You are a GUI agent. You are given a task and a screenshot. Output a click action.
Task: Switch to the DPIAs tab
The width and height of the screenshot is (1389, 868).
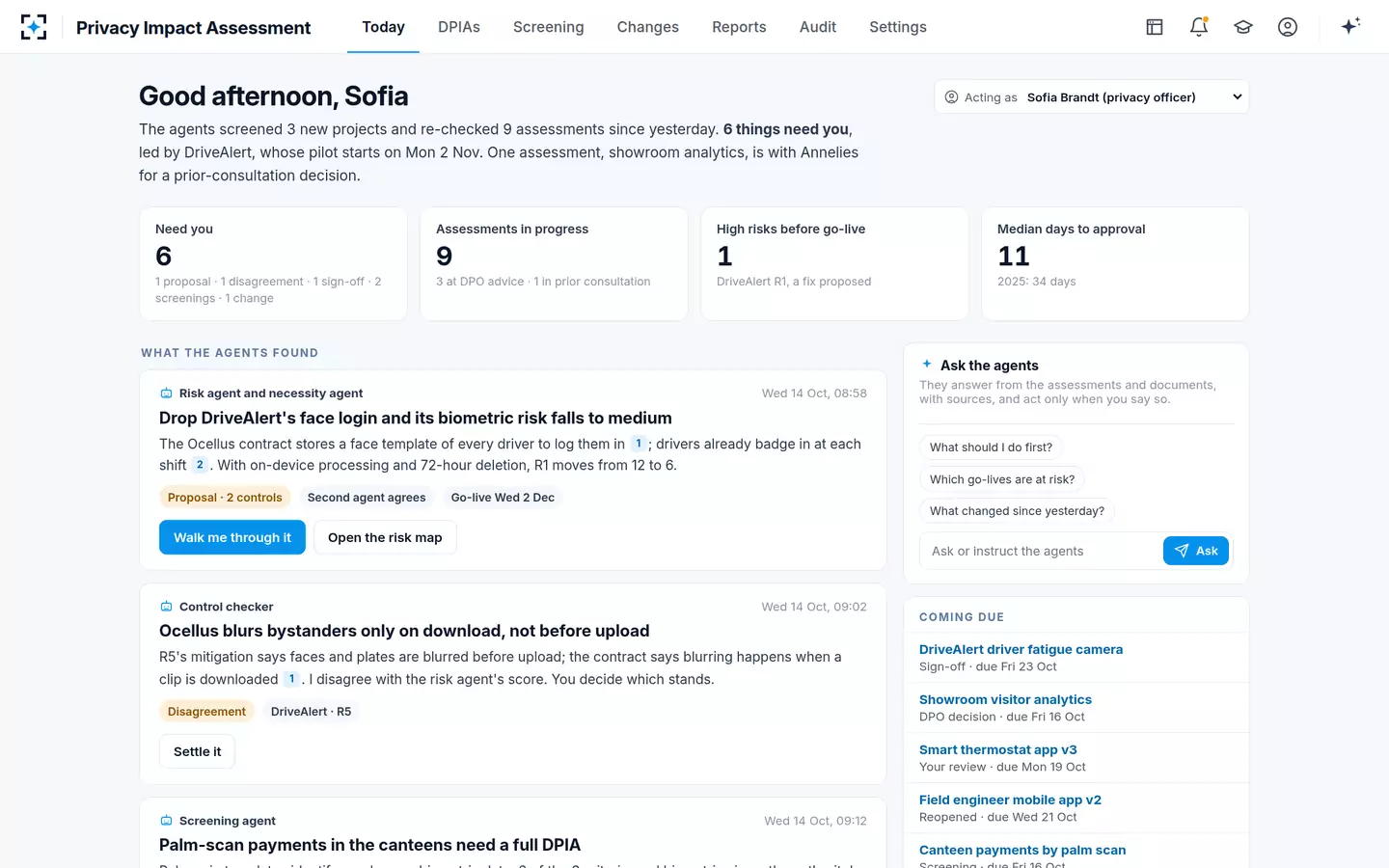click(459, 27)
